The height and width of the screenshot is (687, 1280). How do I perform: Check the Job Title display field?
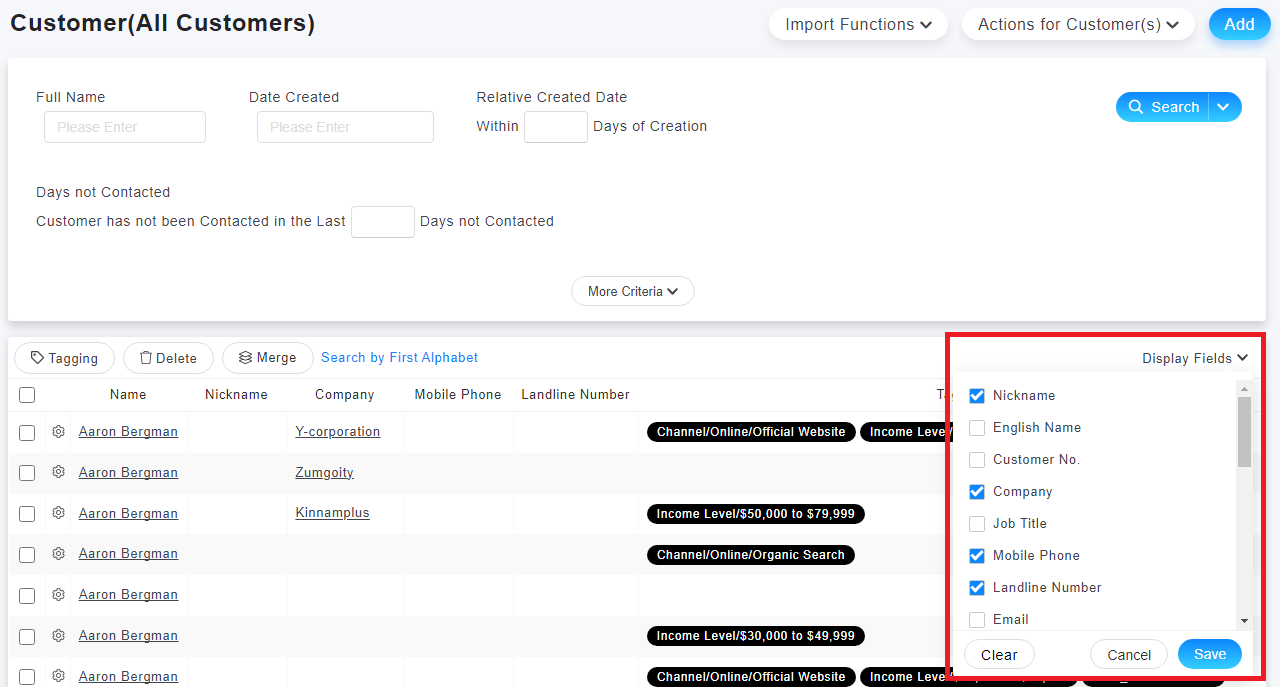(x=977, y=524)
